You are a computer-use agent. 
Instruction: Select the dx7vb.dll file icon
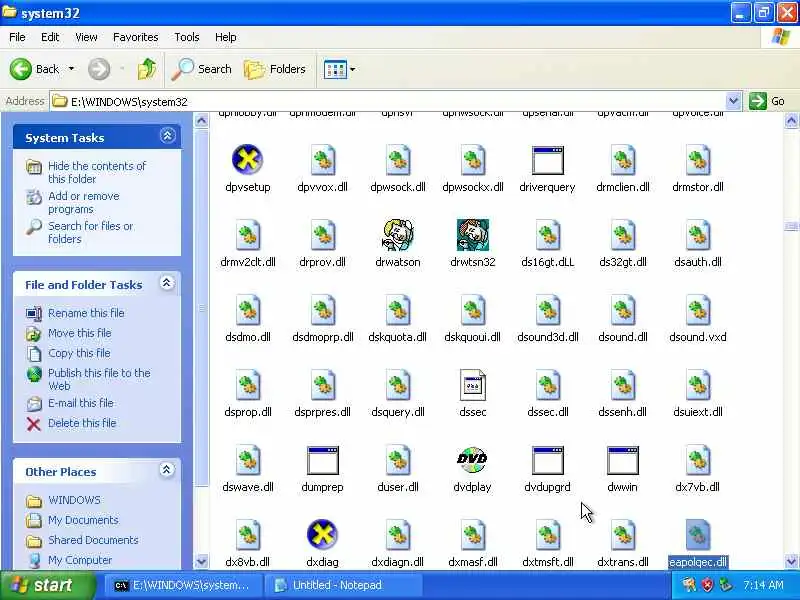tap(697, 460)
